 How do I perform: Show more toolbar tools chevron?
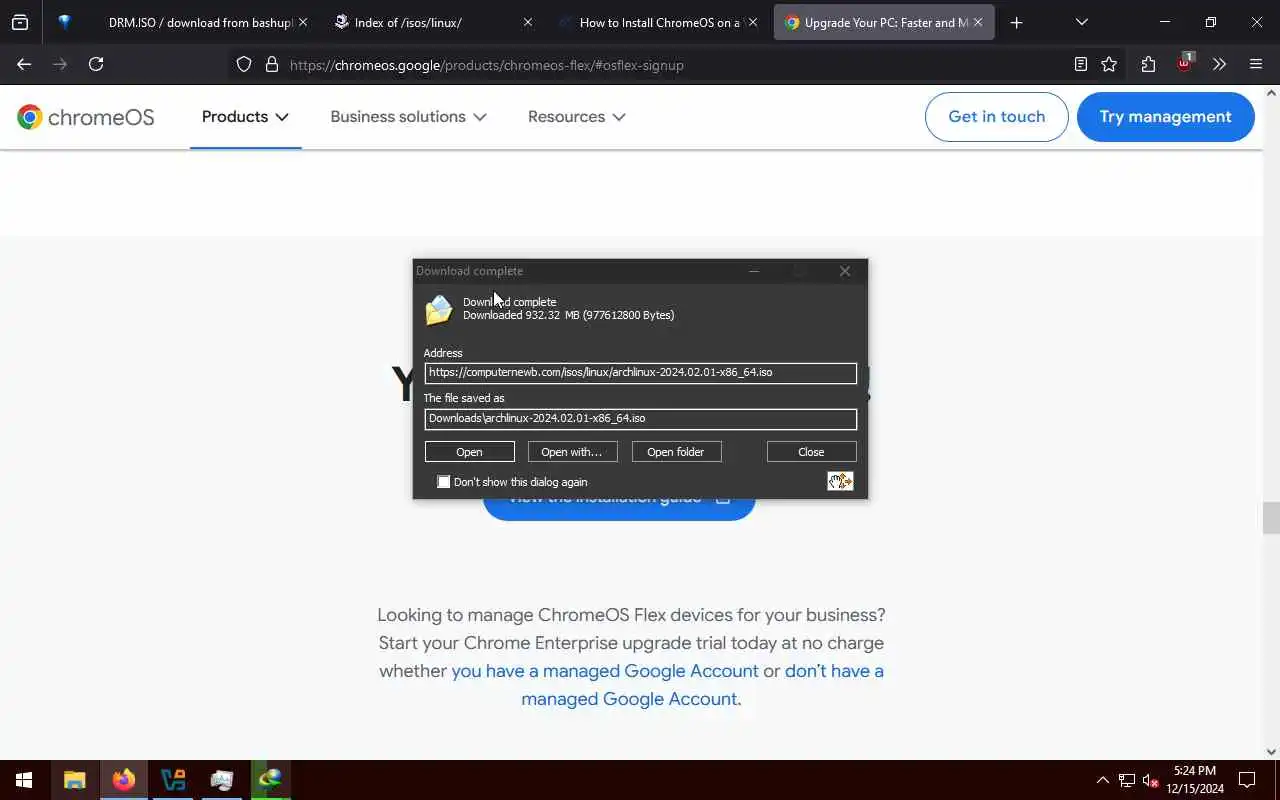pos(1219,64)
